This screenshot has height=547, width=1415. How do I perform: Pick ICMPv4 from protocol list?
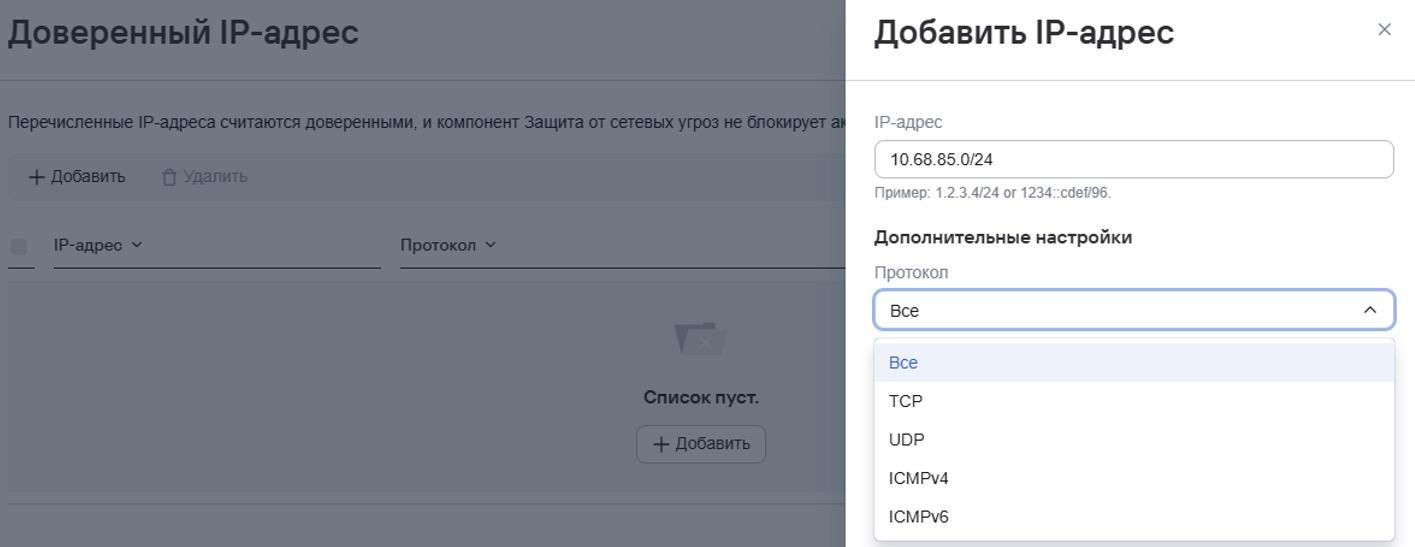coord(1134,478)
